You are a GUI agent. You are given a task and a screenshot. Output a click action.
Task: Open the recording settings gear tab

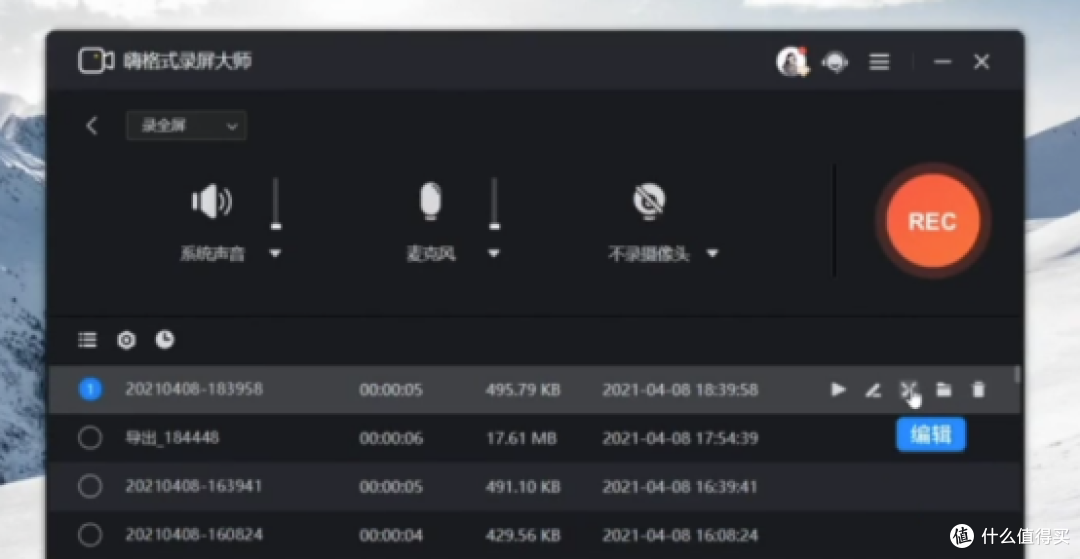click(x=127, y=339)
